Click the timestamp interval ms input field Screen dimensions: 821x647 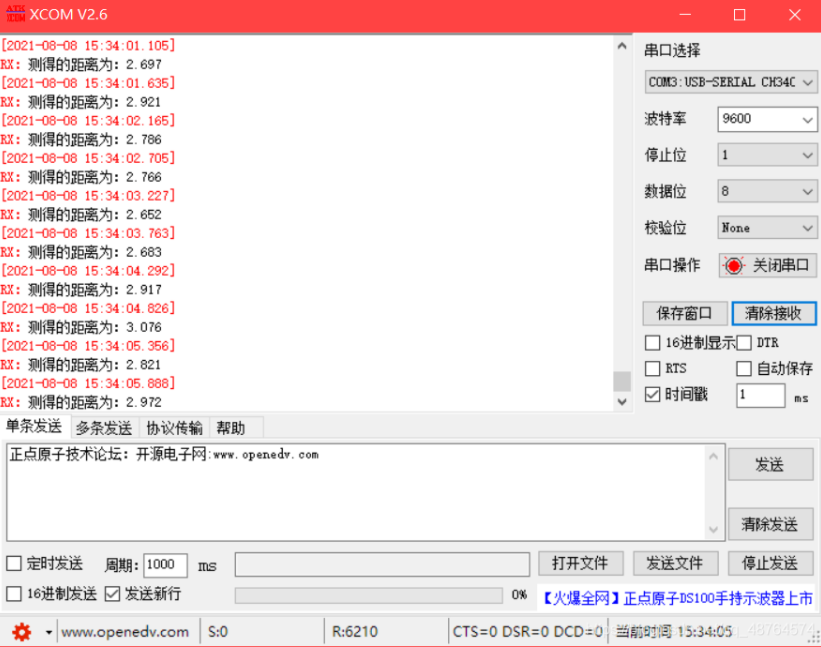point(761,395)
